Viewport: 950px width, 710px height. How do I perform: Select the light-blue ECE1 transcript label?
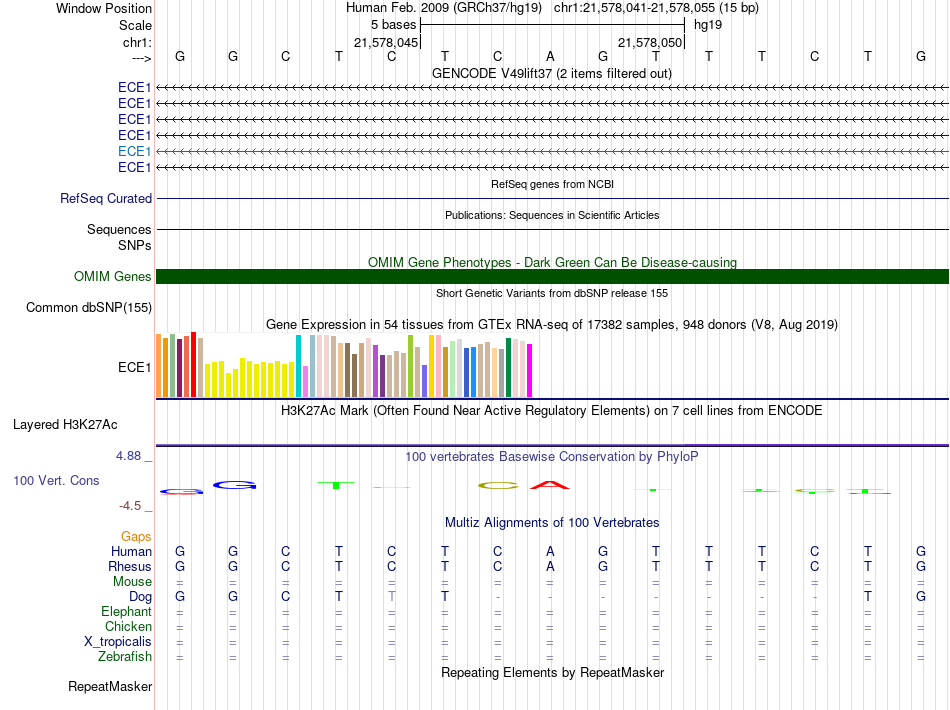coord(134,151)
